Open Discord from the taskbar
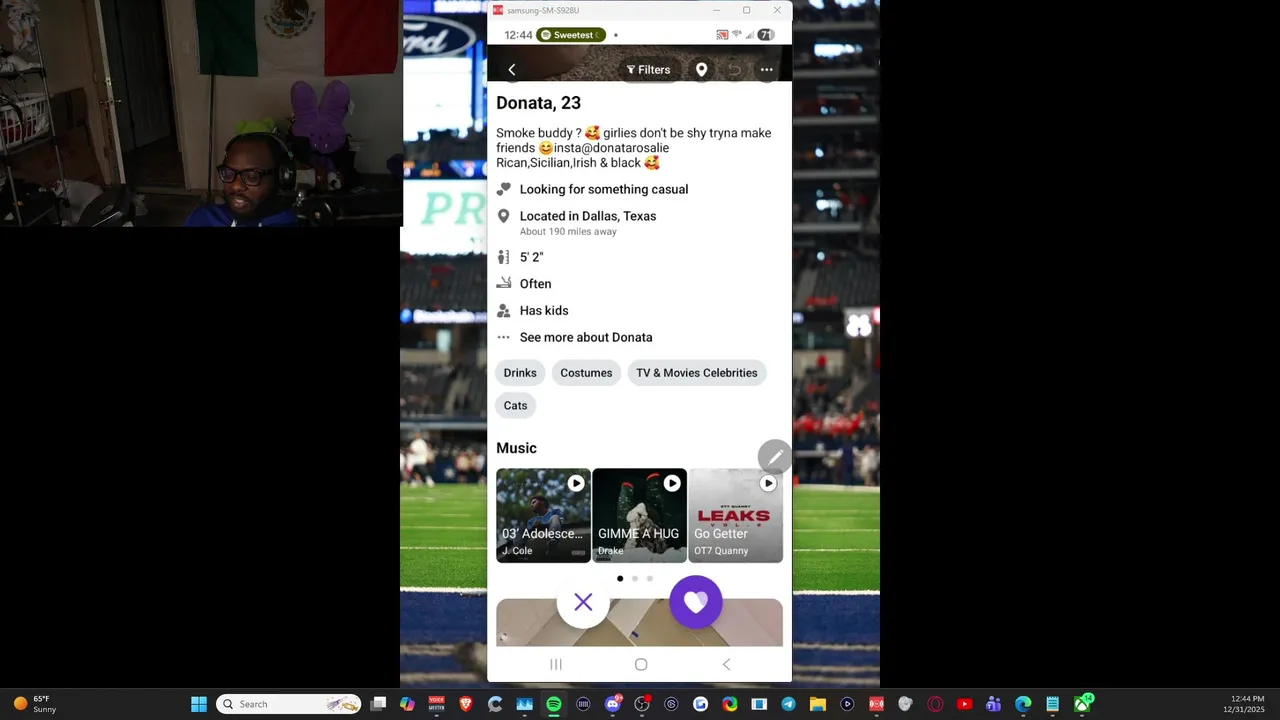 [x=613, y=704]
